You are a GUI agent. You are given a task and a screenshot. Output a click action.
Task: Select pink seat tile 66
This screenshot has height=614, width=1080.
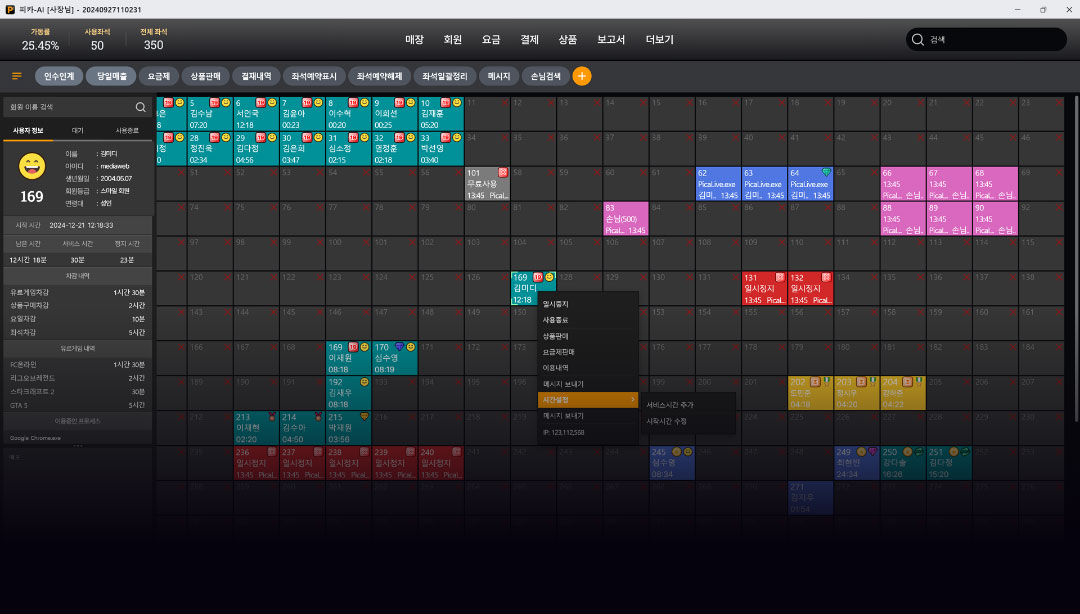(901, 184)
